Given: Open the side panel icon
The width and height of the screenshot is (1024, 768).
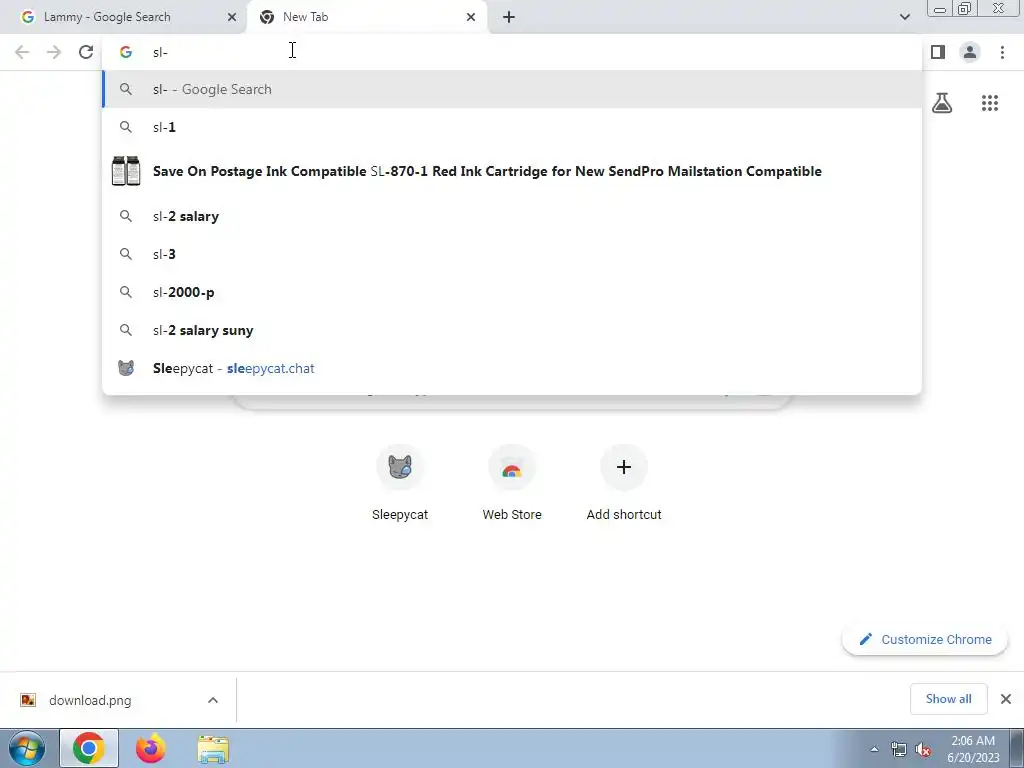Looking at the screenshot, I should click(x=938, y=52).
